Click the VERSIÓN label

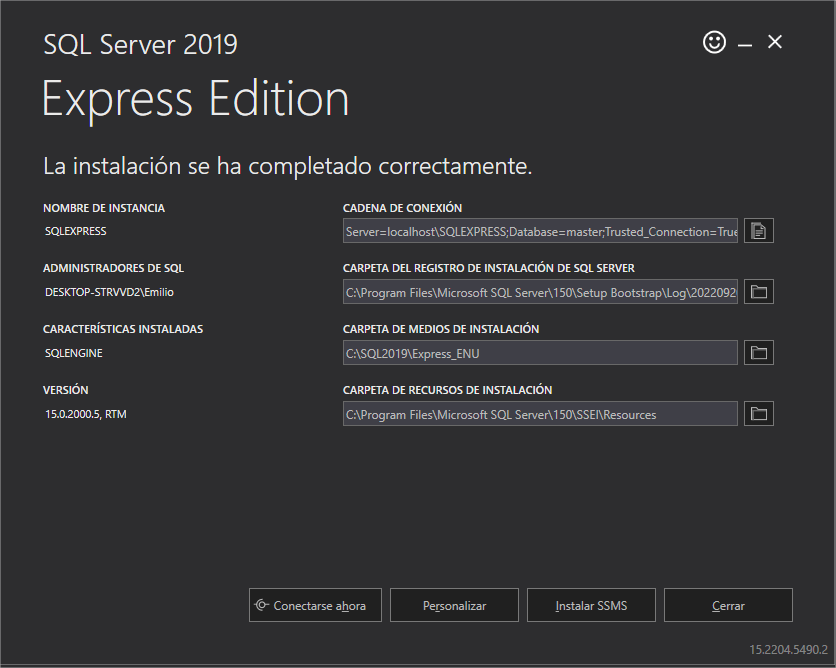click(x=66, y=390)
